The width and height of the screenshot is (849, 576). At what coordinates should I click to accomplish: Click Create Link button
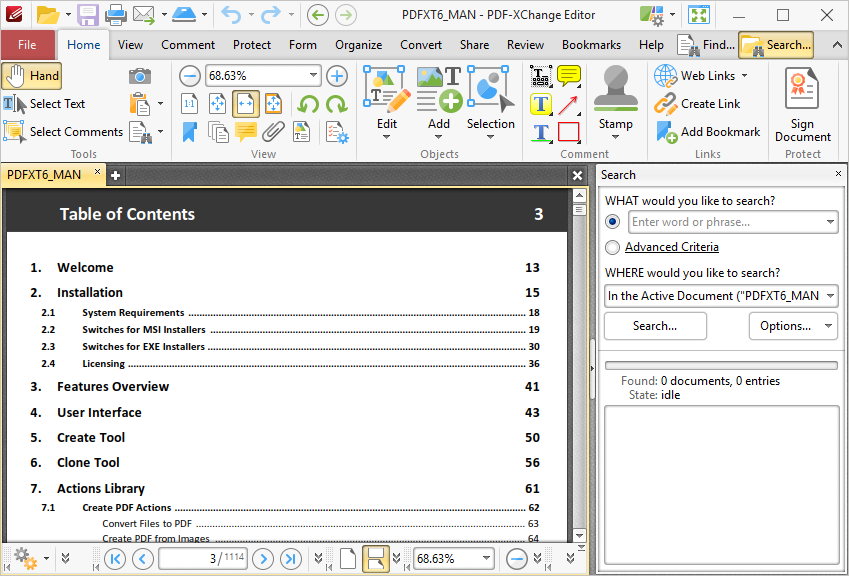pos(697,104)
